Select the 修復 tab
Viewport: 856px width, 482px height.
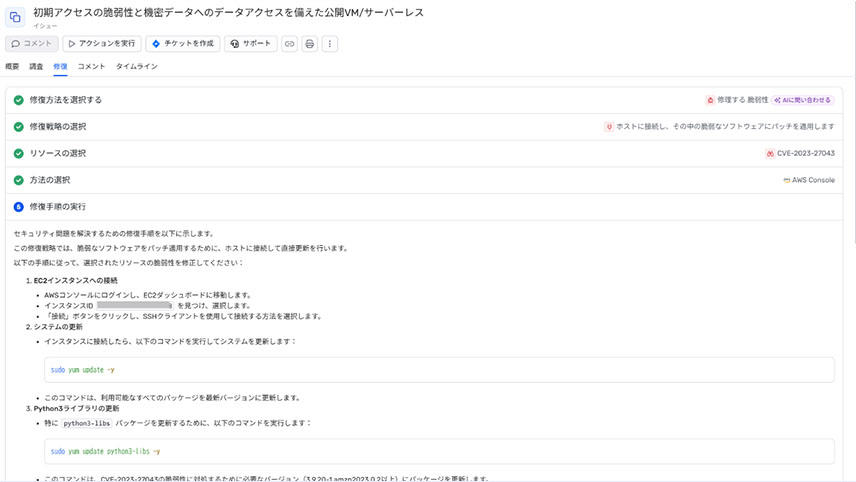[x=60, y=67]
